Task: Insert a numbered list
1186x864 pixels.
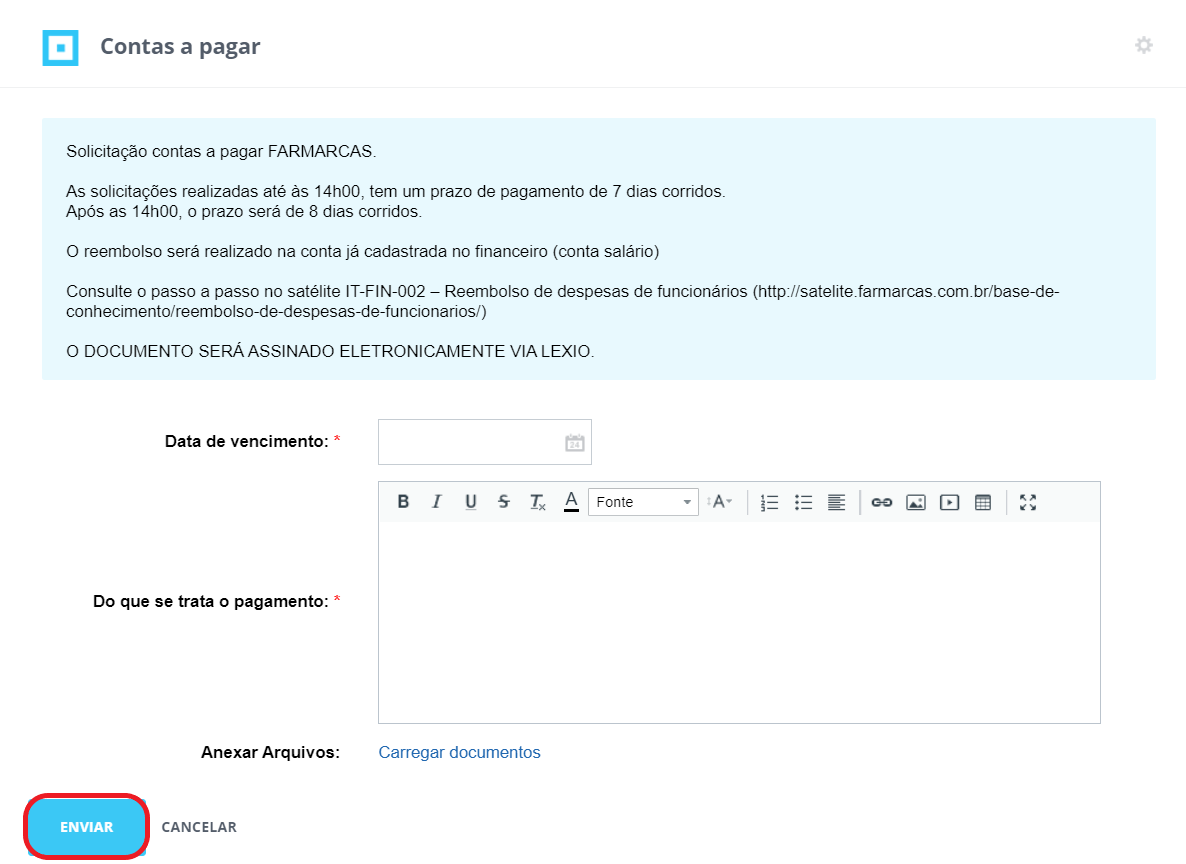Action: coord(769,502)
